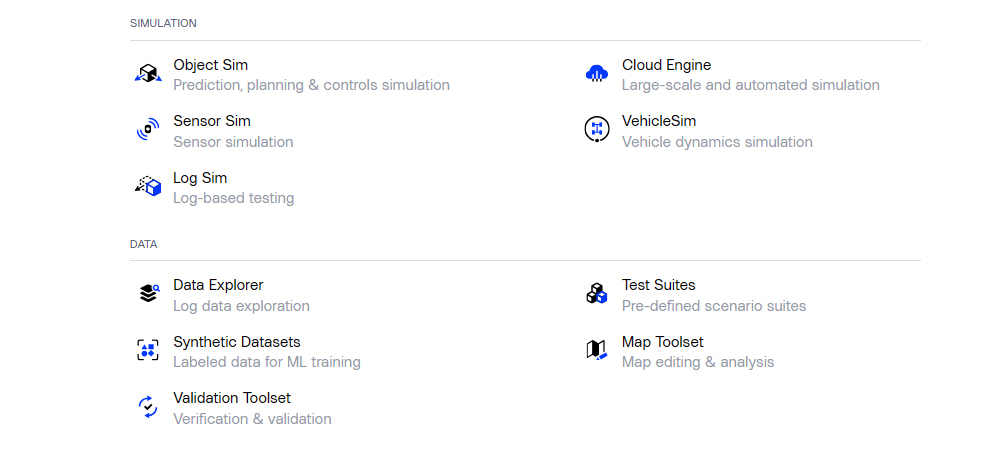Click the Cloud Engine cloud icon
The width and height of the screenshot is (1000, 460).
(597, 73)
